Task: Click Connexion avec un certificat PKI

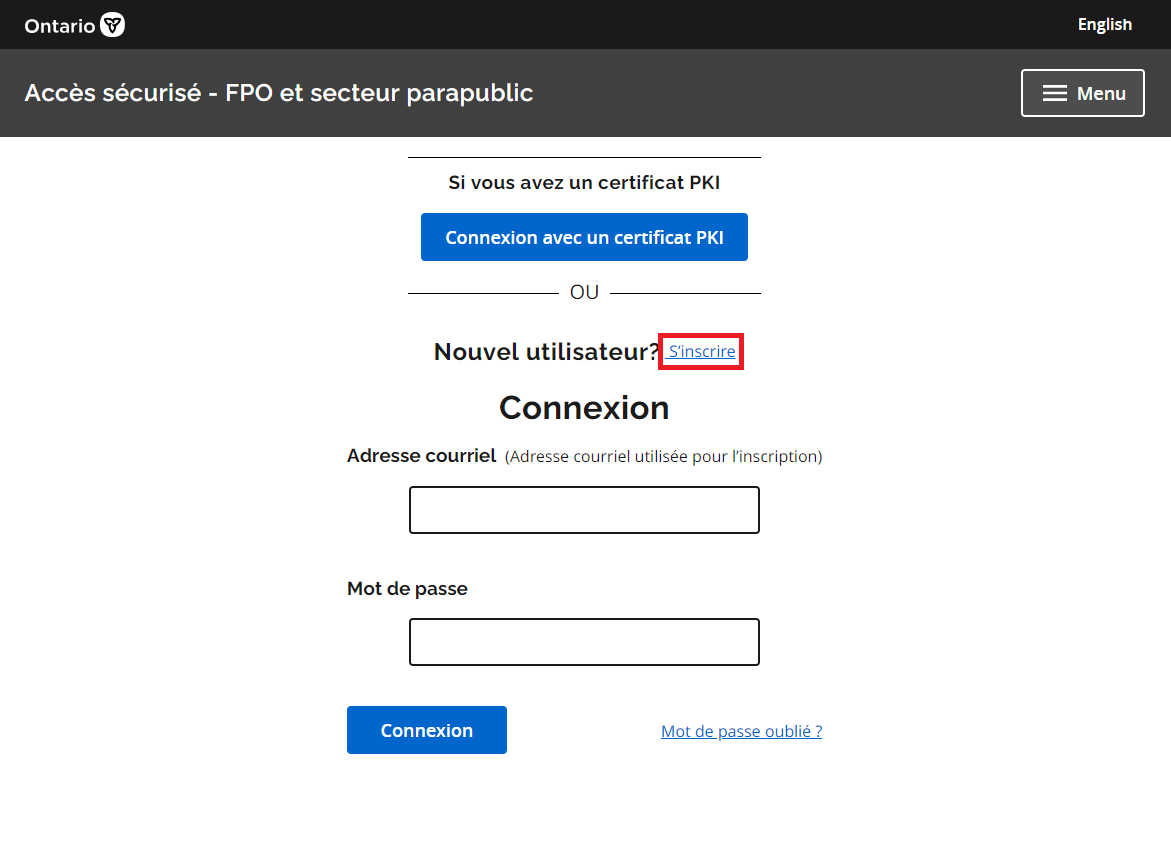Action: [584, 237]
